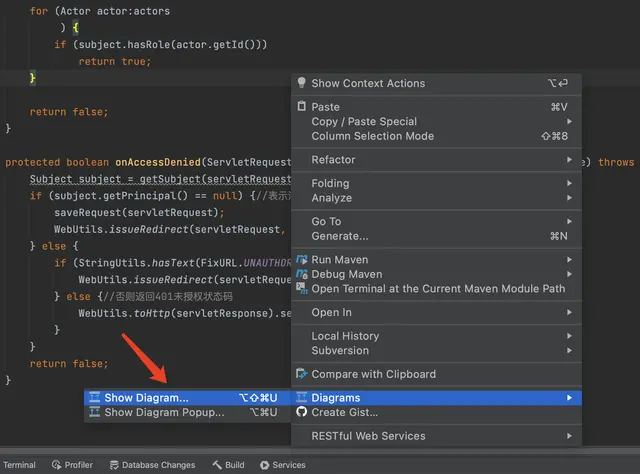
Task: Expand RESTful Web Services submenu arrow
Action: coord(569,436)
